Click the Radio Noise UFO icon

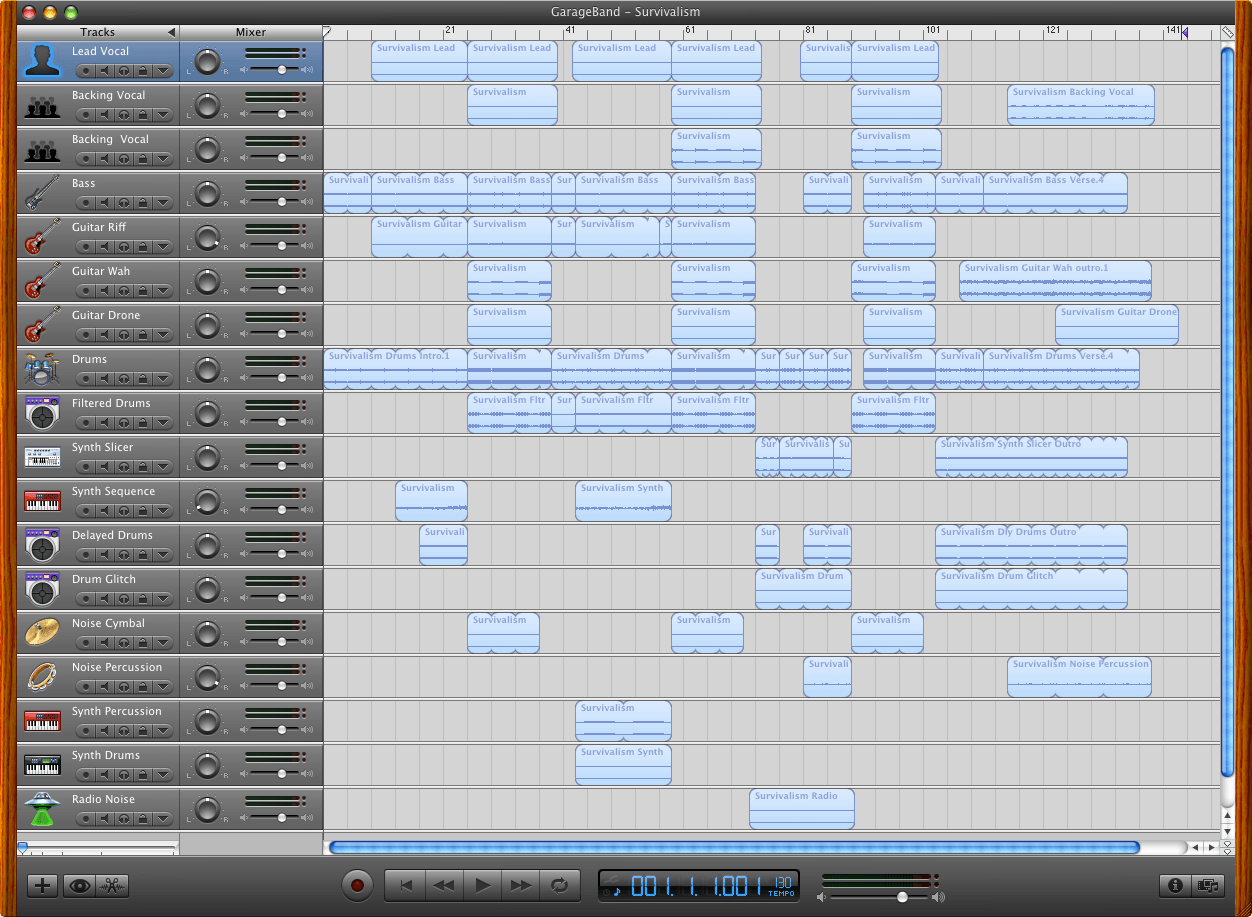41,809
